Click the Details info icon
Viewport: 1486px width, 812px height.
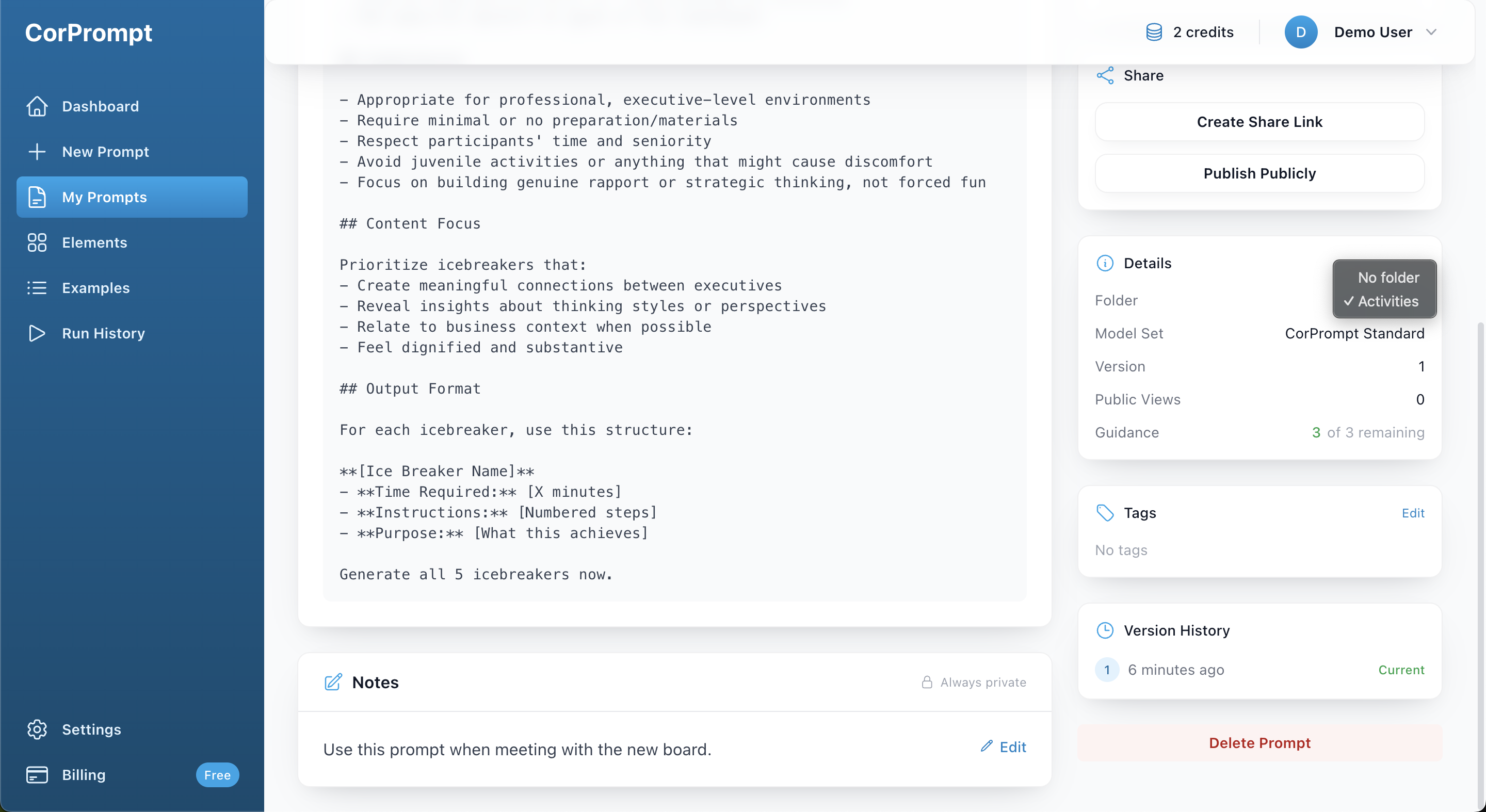1105,263
